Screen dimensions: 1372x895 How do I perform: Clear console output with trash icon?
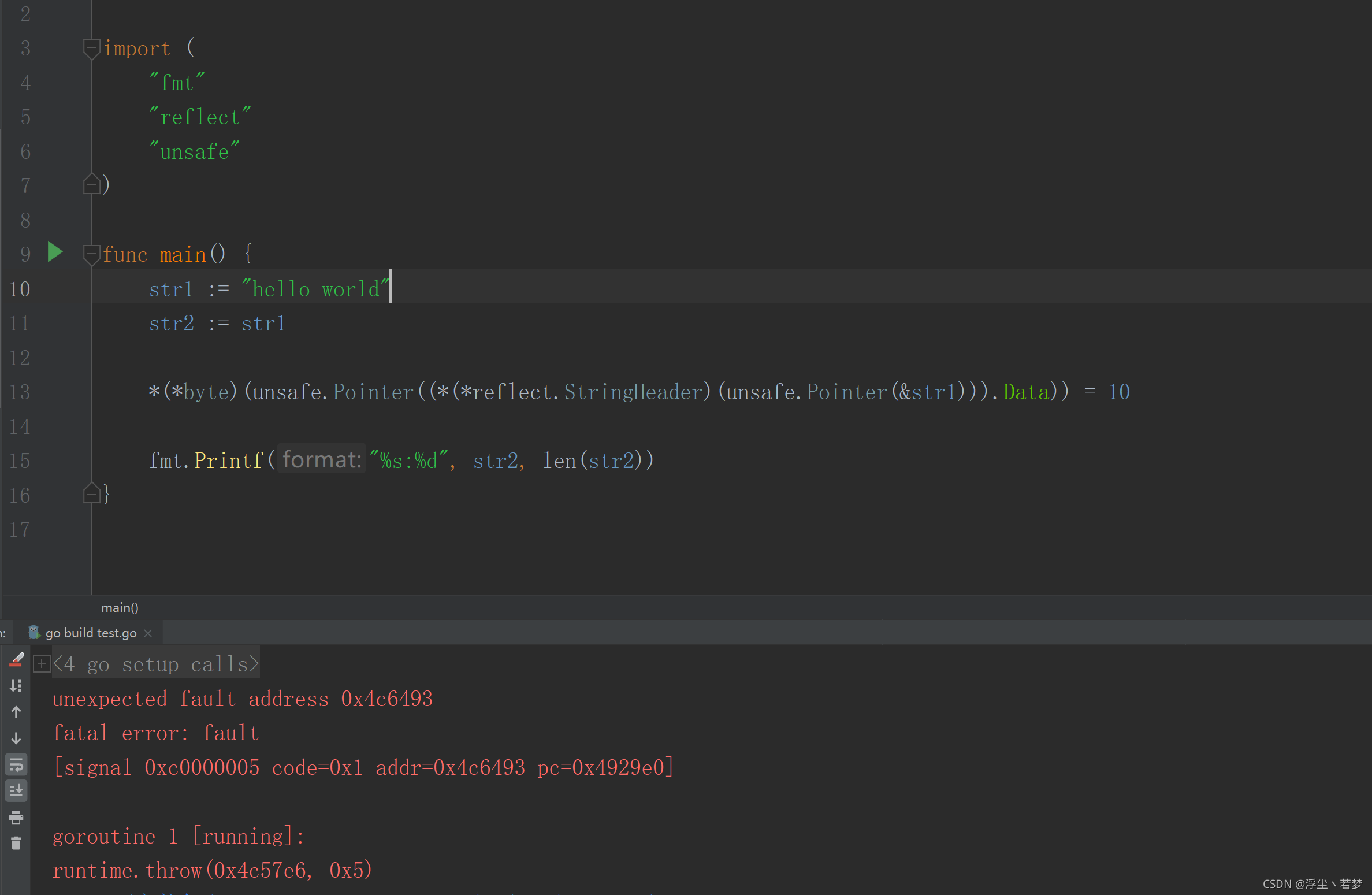tap(16, 844)
